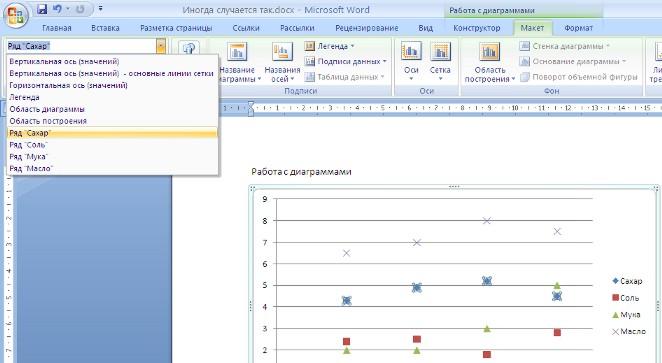Select highlighted Ряд "Сахар" list entry
The width and height of the screenshot is (662, 363).
point(112,133)
